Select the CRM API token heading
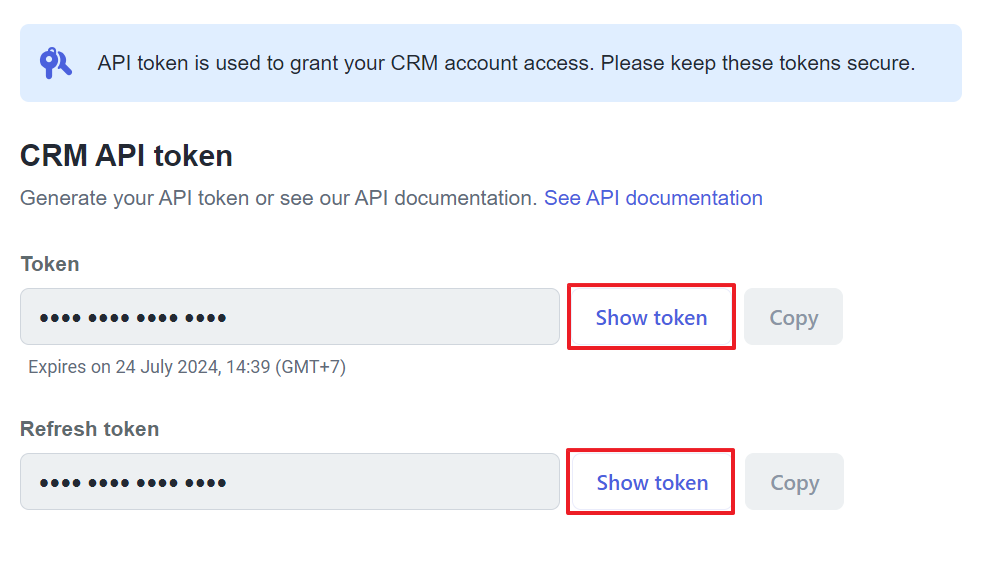The width and height of the screenshot is (981, 565). pos(126,156)
